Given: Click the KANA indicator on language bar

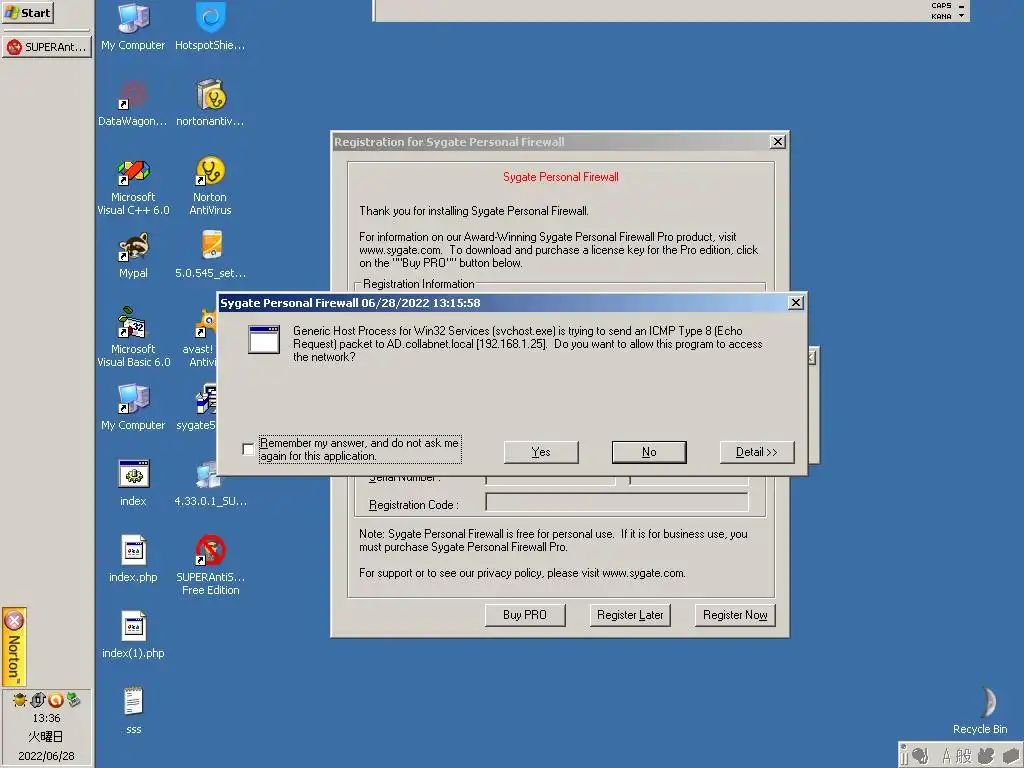Looking at the screenshot, I should click(x=941, y=16).
